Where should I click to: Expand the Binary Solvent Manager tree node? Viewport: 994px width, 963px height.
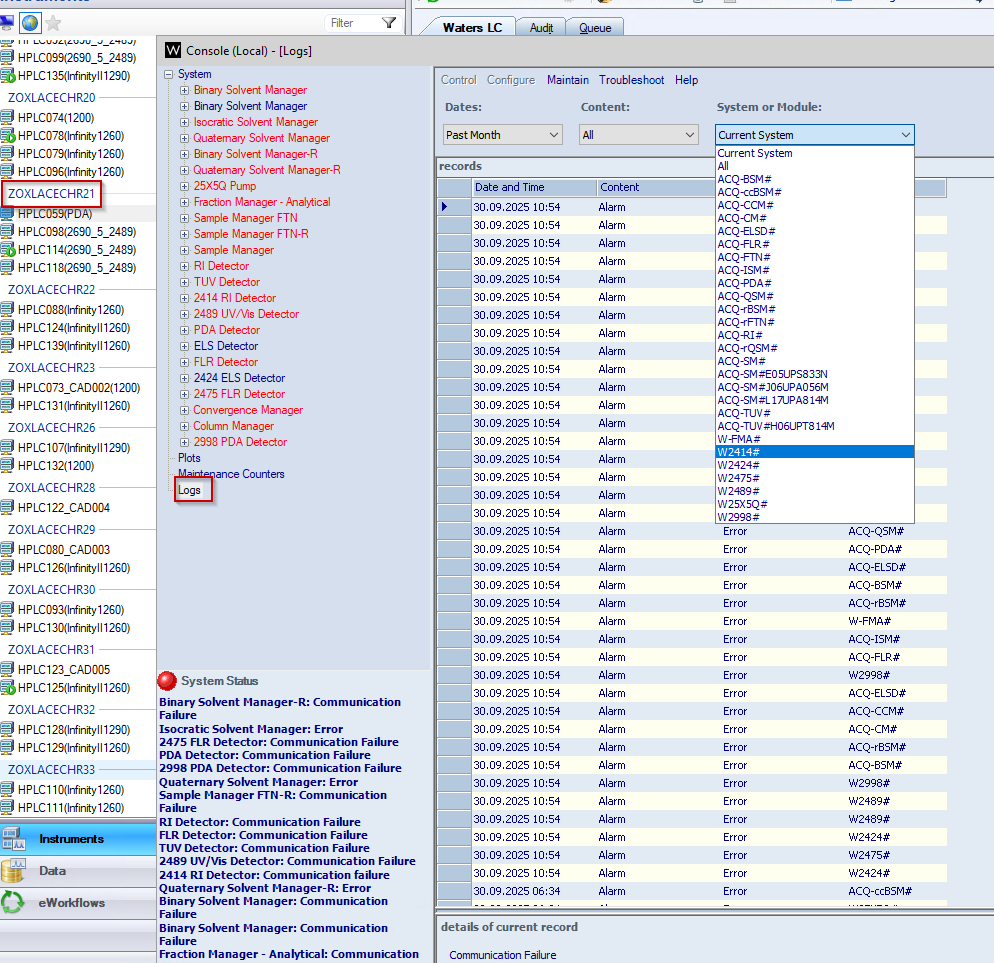[x=182, y=90]
